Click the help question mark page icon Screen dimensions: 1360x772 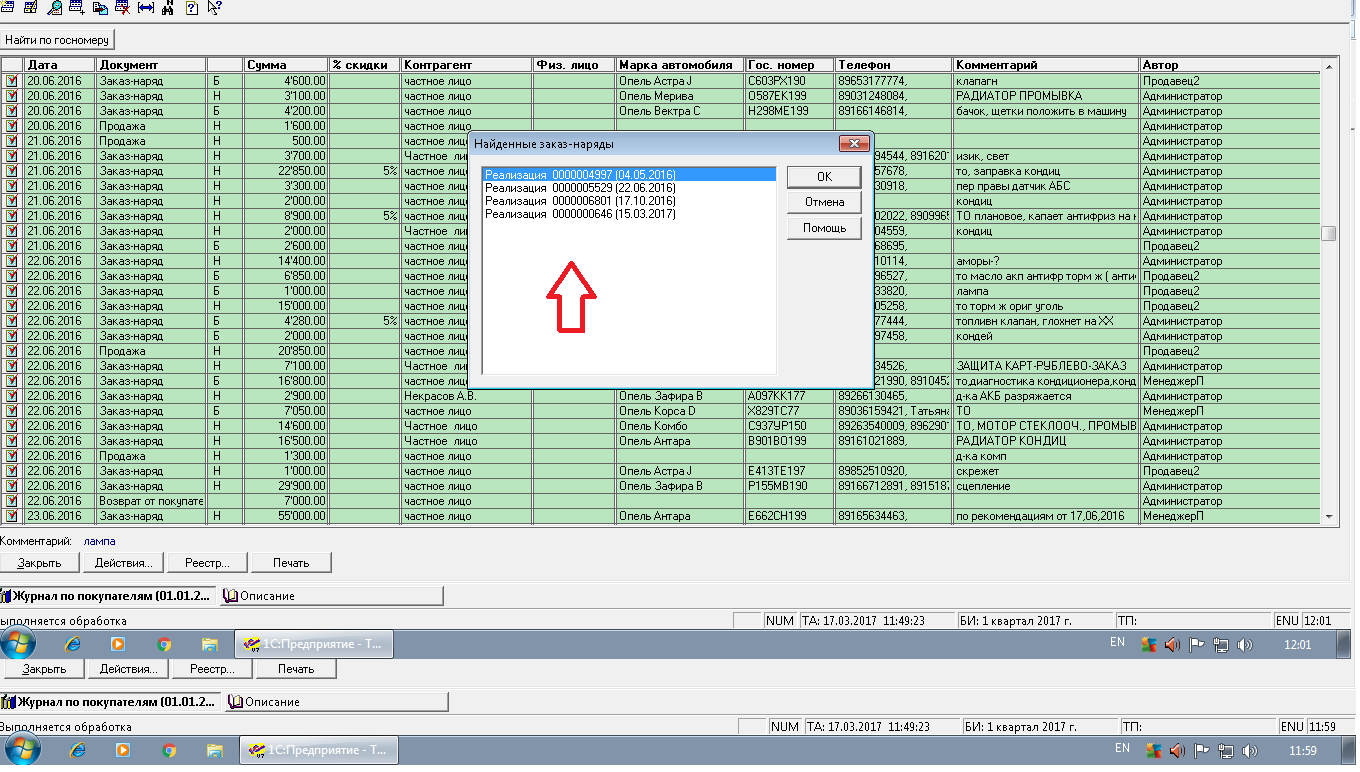191,7
